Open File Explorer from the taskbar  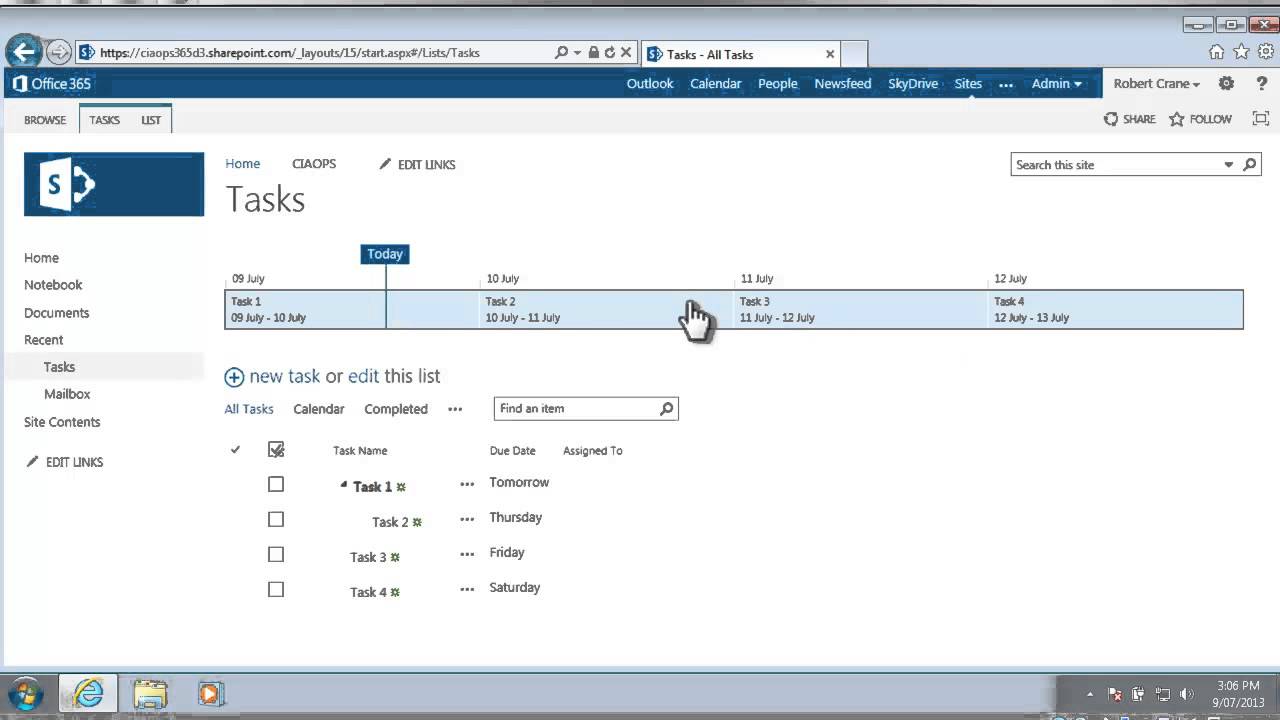[x=150, y=693]
